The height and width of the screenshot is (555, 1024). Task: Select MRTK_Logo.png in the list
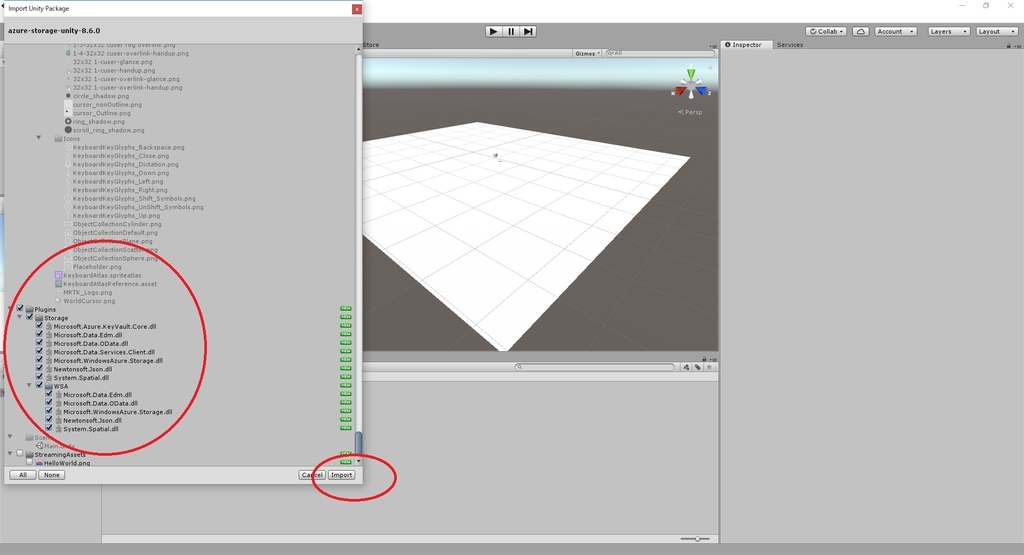click(88, 293)
